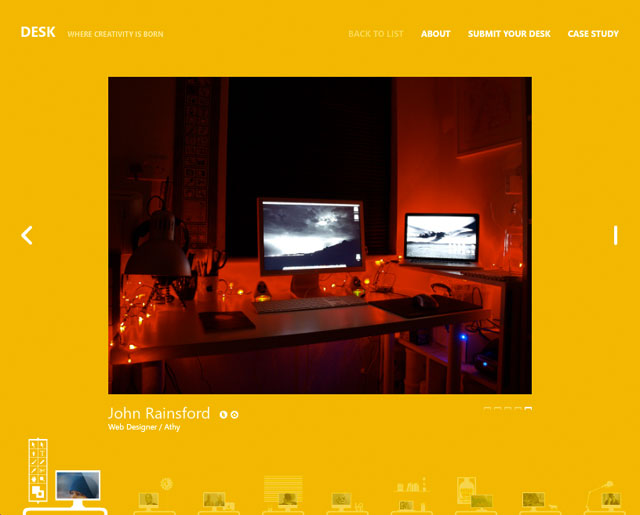Open the CASE STUDY page
This screenshot has height=515, width=640.
(x=593, y=34)
